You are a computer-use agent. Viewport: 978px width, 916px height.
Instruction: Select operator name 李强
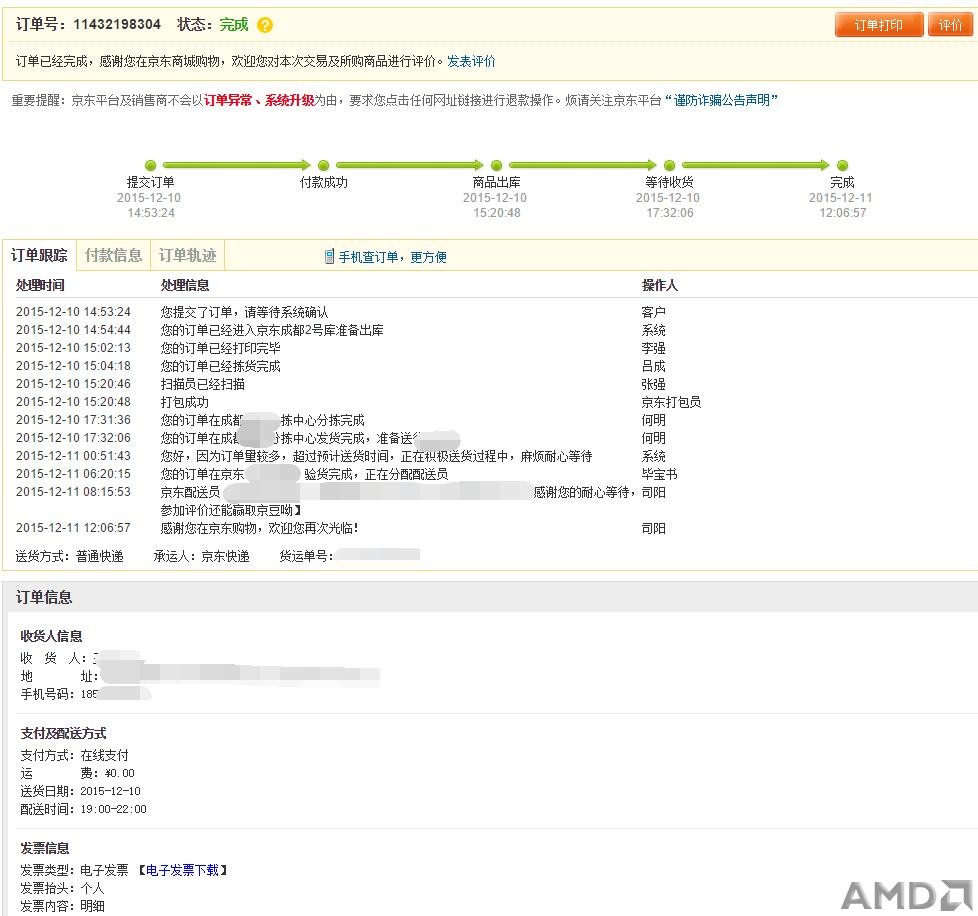[654, 348]
